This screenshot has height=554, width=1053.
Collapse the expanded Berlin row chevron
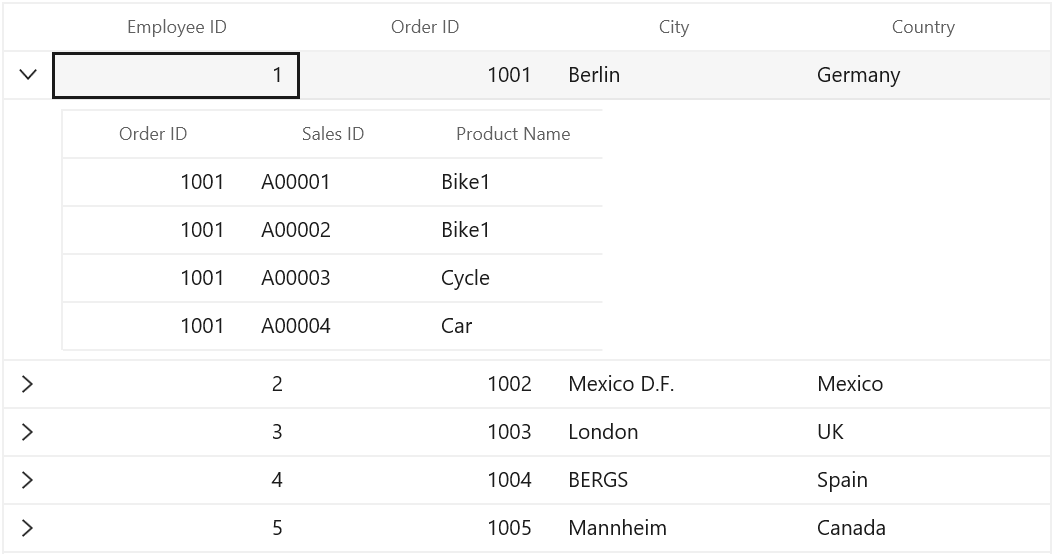point(28,75)
